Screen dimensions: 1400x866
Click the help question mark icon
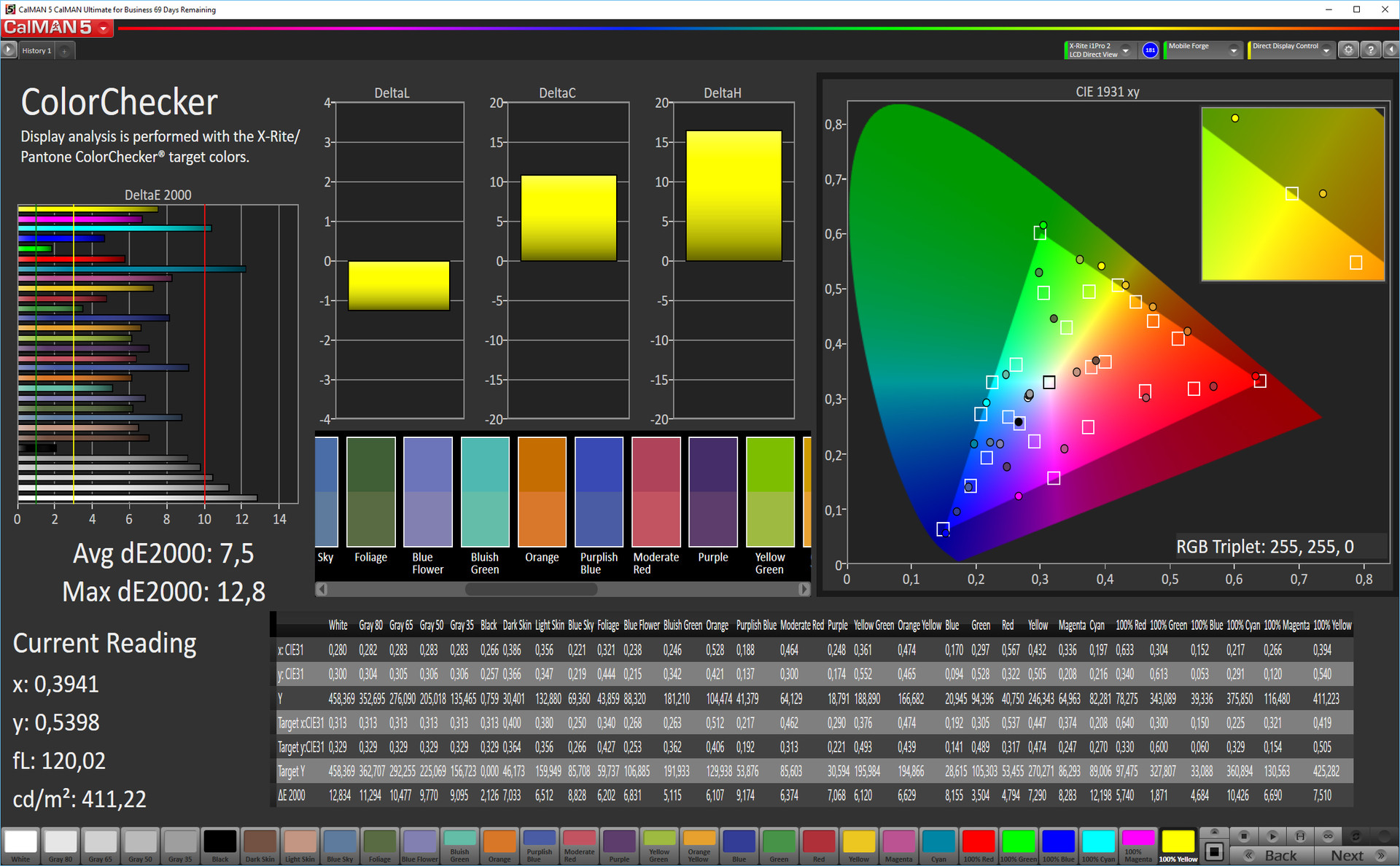click(x=1370, y=50)
